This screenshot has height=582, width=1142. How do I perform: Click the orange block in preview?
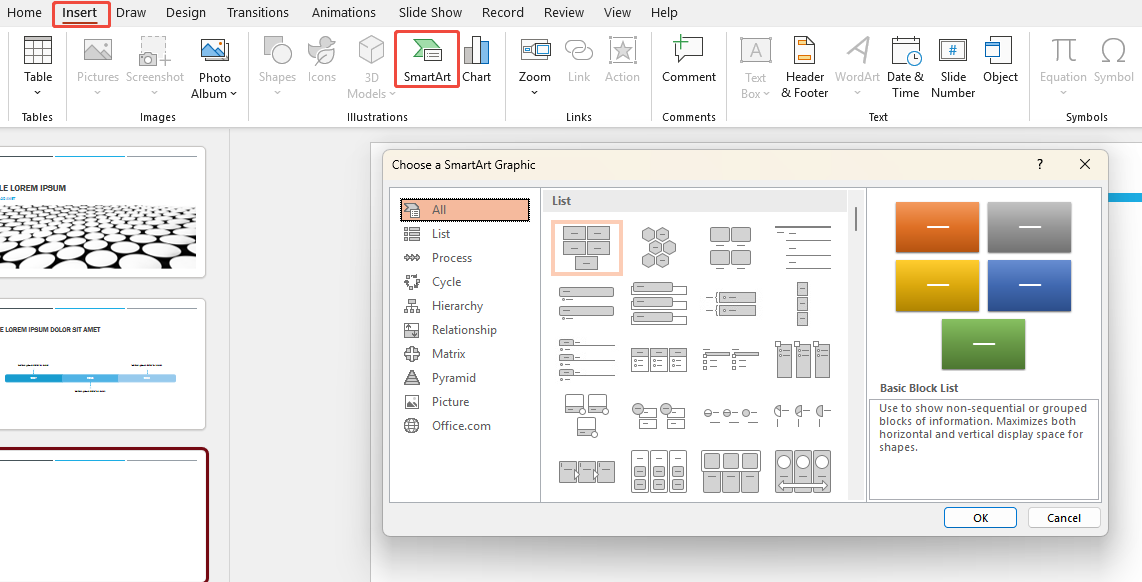[937, 227]
